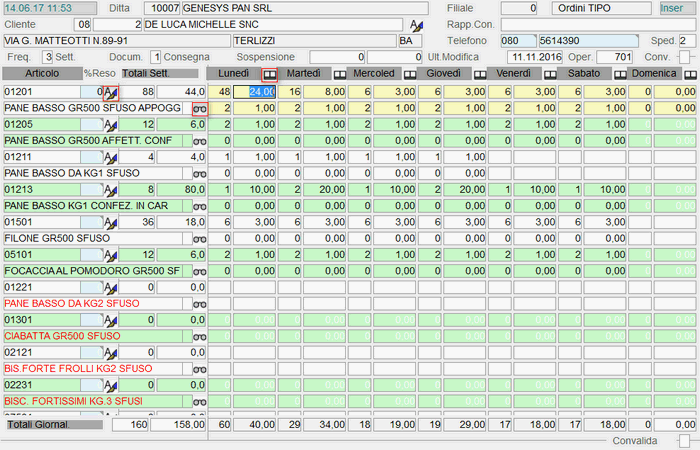Tick the Convalida checkbox

683,441
